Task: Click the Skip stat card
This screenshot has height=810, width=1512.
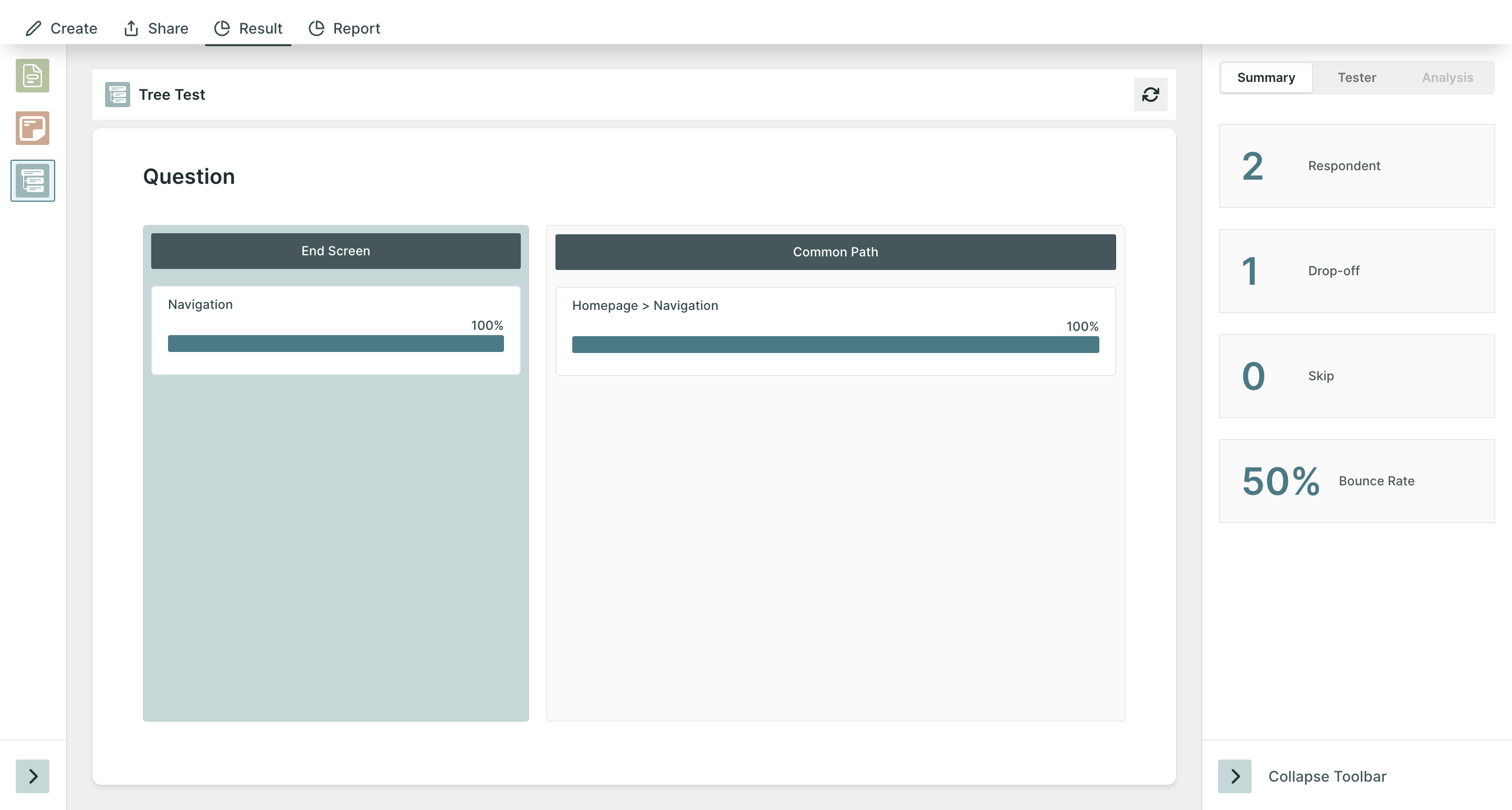Action: click(x=1357, y=376)
